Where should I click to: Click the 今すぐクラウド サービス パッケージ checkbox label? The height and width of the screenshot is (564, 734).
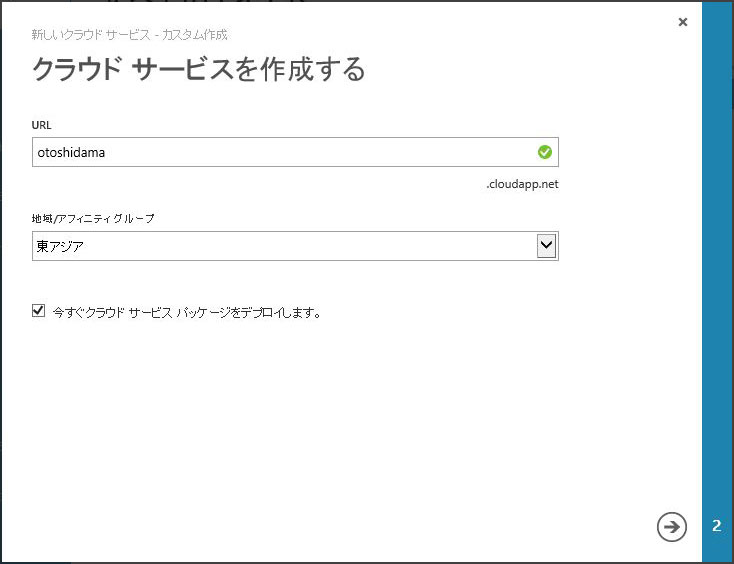[187, 312]
